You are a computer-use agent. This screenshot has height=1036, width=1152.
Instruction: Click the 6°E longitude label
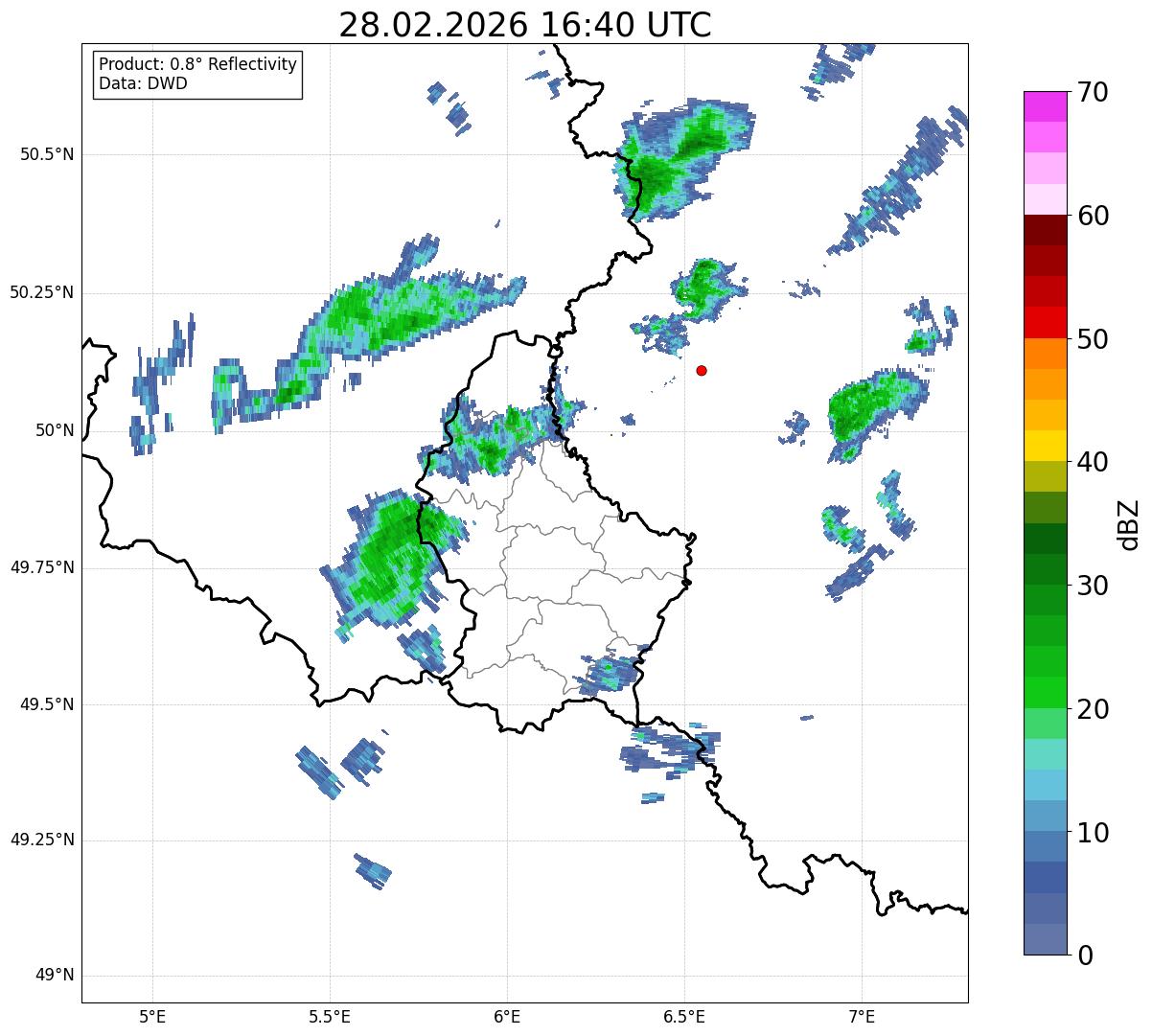click(507, 1016)
